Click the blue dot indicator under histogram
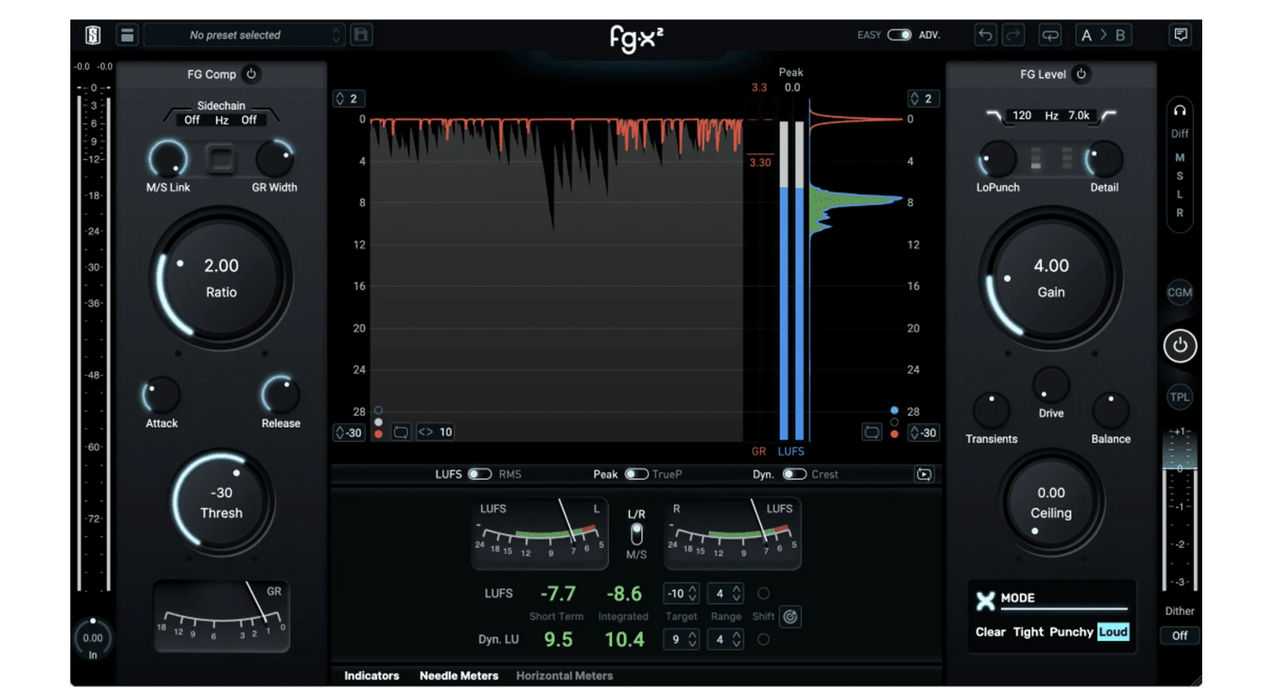The height and width of the screenshot is (700, 1277). [894, 411]
